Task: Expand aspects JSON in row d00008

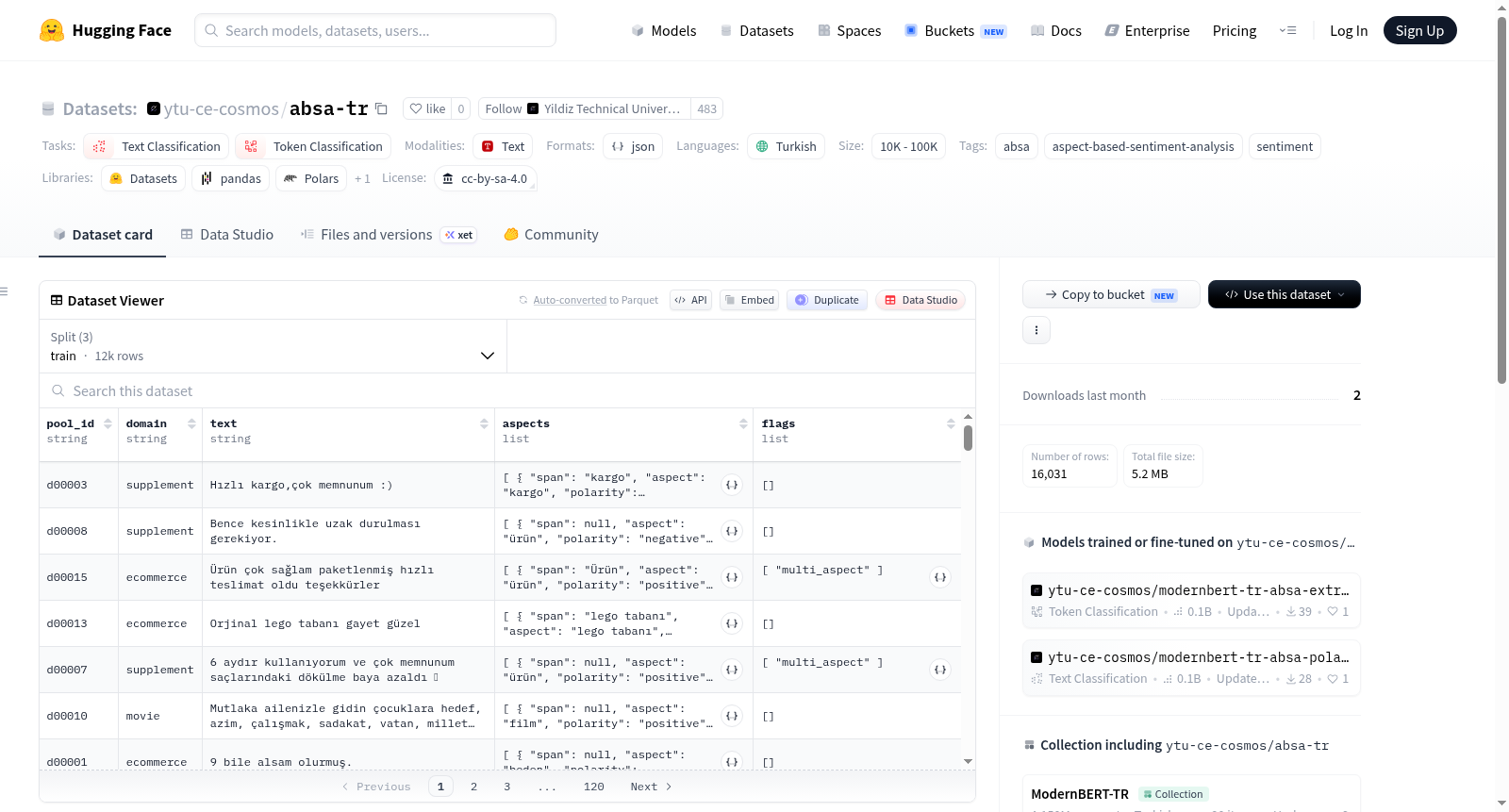Action: coord(732,531)
